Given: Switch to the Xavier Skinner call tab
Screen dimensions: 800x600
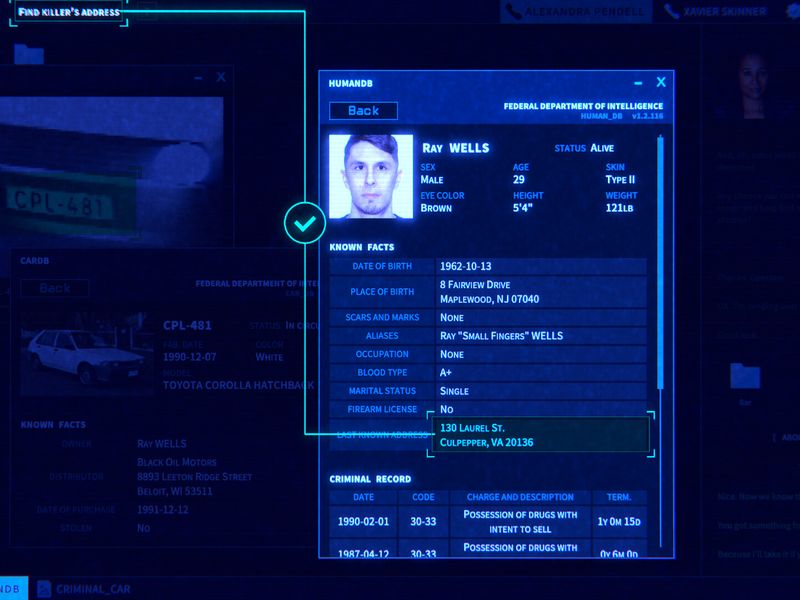Looking at the screenshot, I should (x=716, y=11).
